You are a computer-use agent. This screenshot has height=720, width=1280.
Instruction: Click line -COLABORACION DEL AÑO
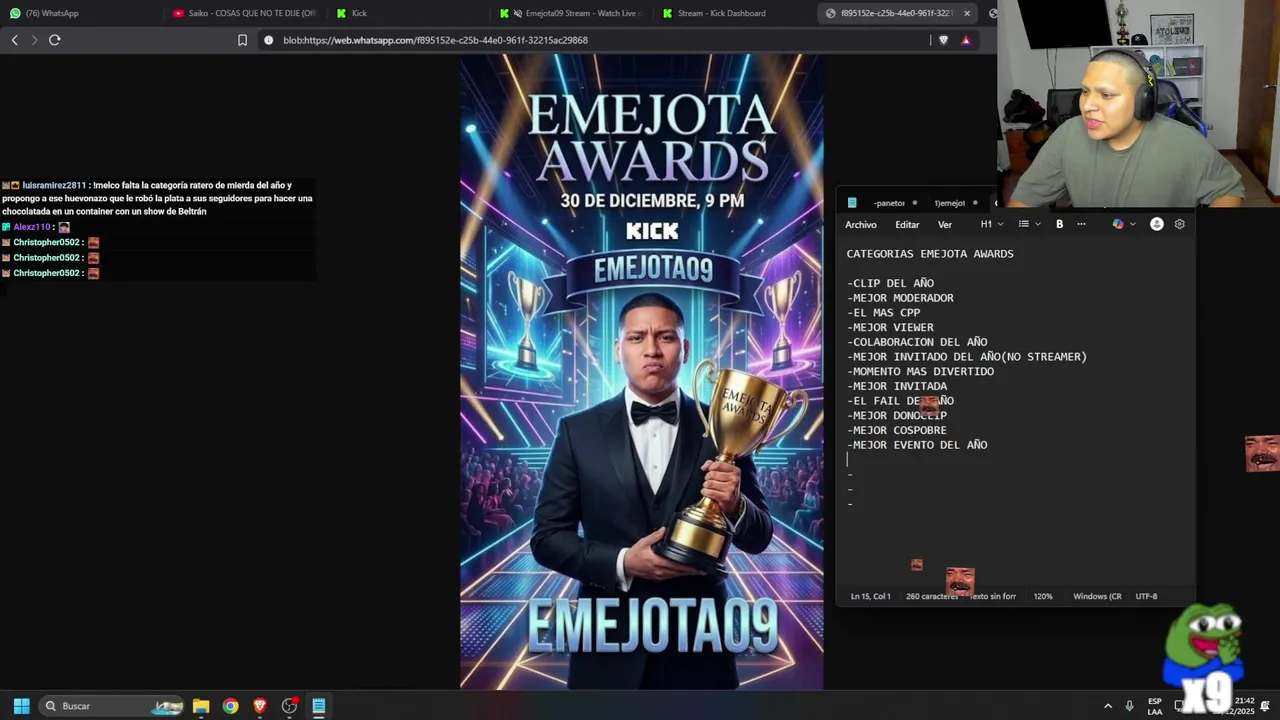pyautogui.click(x=917, y=342)
